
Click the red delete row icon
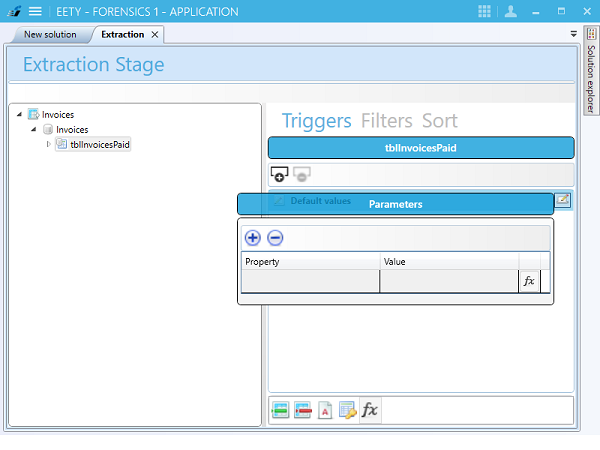coord(303,411)
